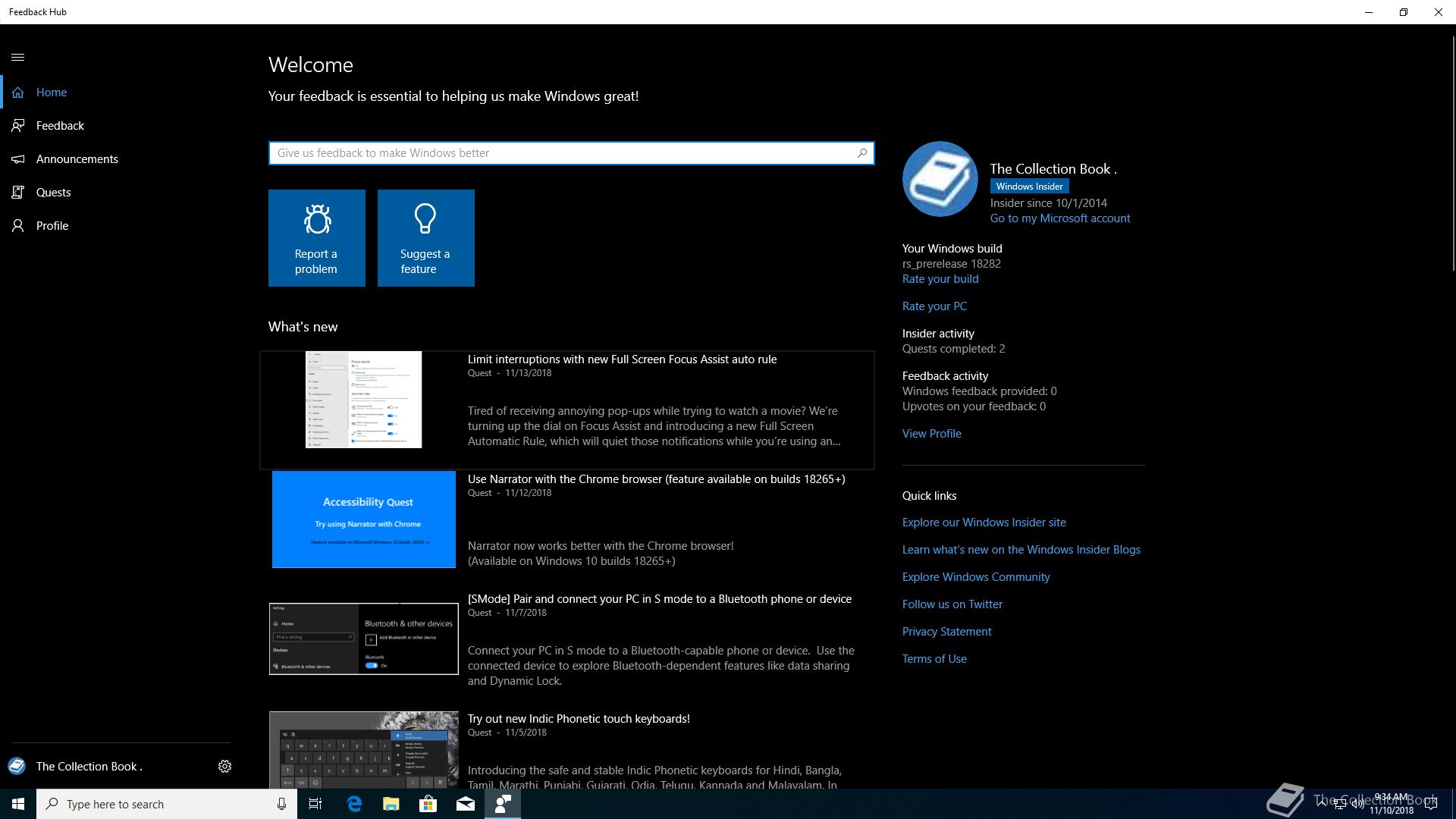Open Accessibility Quest thumbnail

[364, 519]
